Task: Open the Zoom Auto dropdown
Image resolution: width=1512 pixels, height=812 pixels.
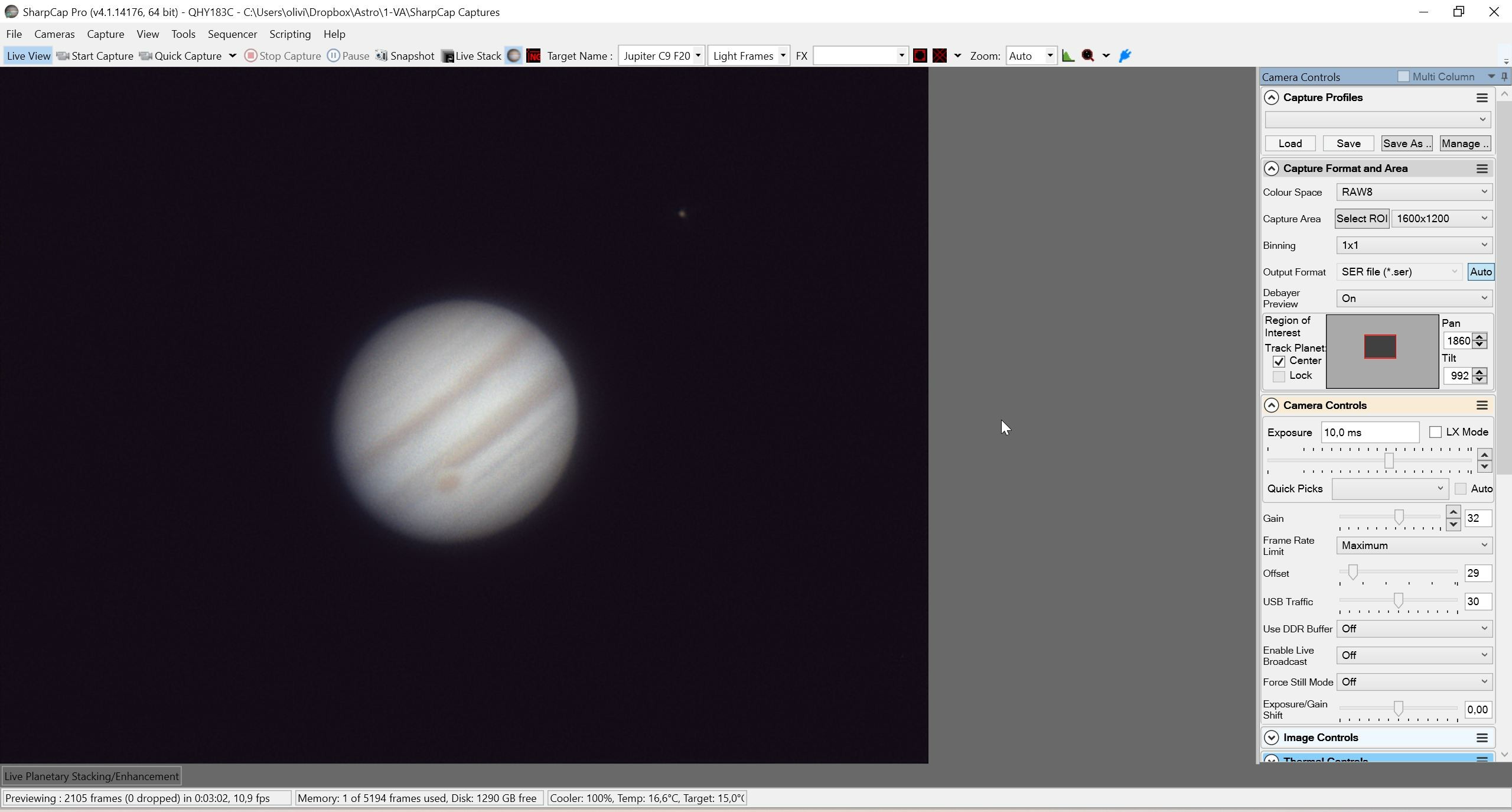Action: pyautogui.click(x=1031, y=56)
